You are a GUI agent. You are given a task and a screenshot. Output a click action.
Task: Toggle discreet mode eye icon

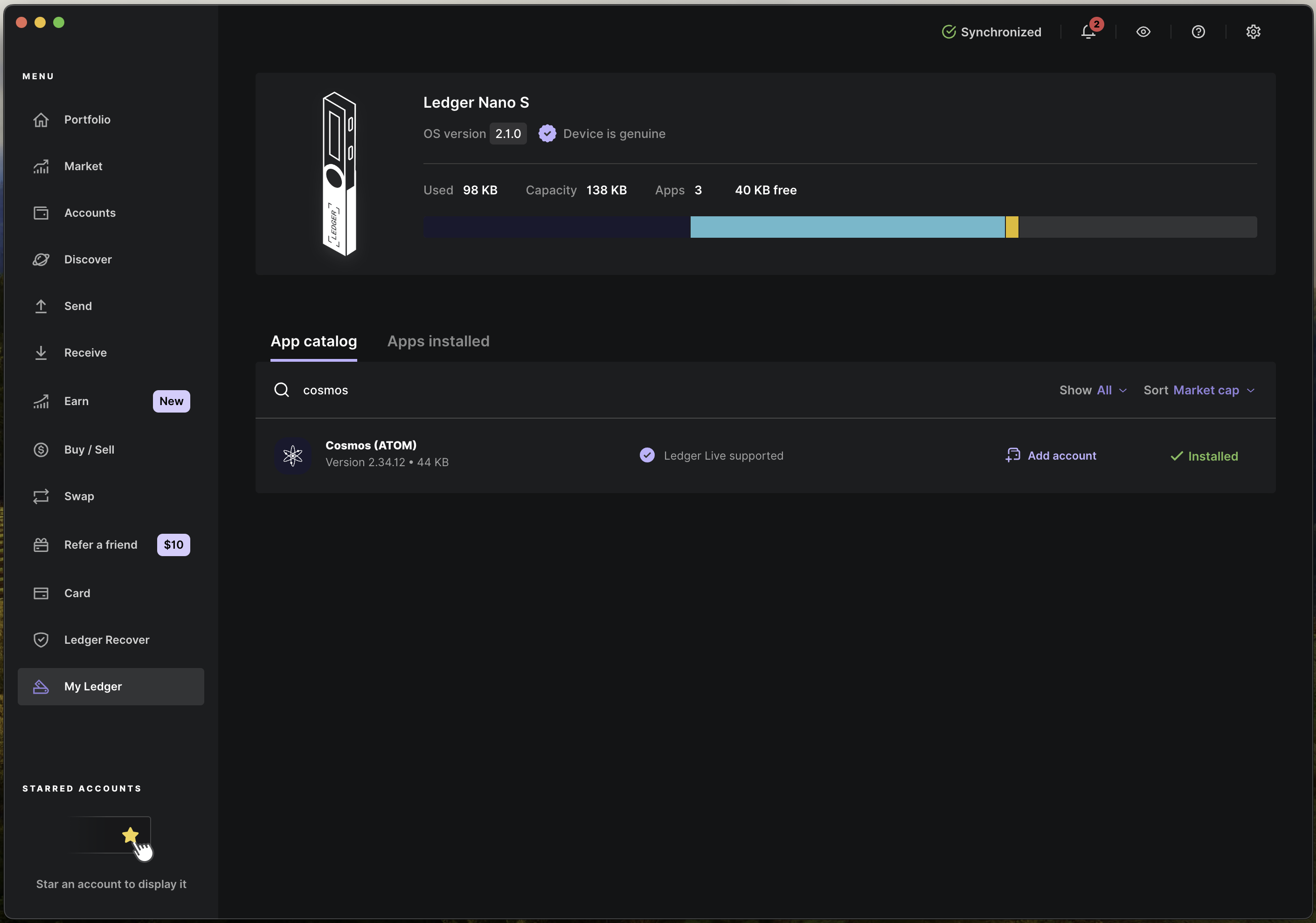tap(1143, 32)
